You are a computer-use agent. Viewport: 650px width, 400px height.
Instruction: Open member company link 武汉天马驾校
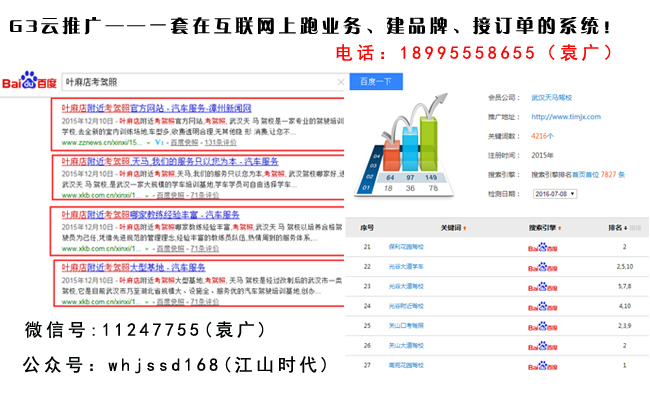click(552, 98)
